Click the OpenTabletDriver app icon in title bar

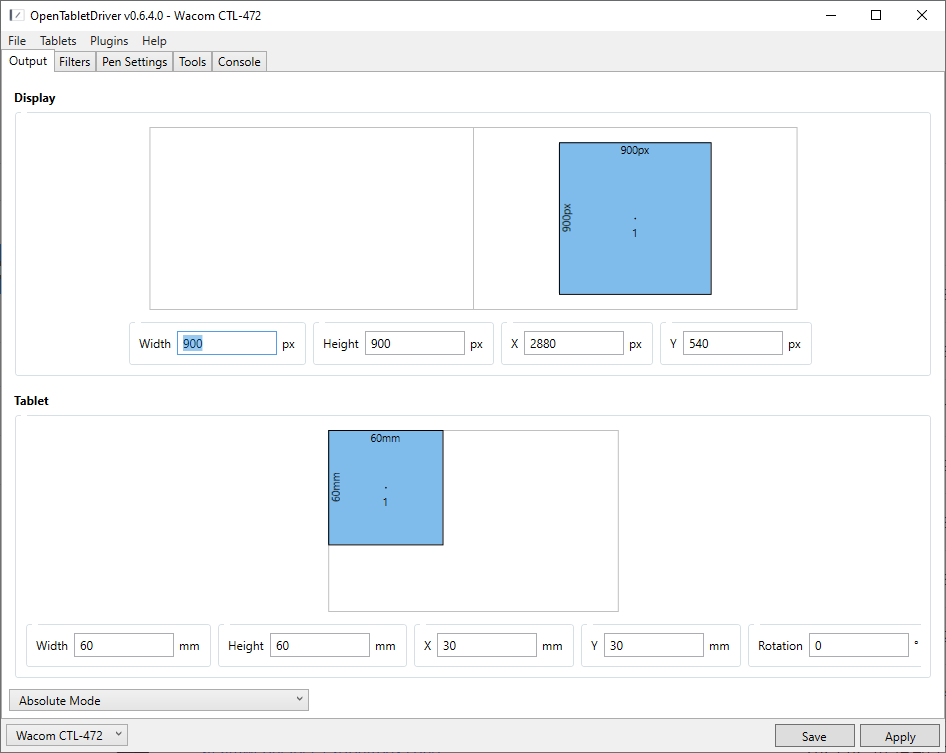point(16,15)
